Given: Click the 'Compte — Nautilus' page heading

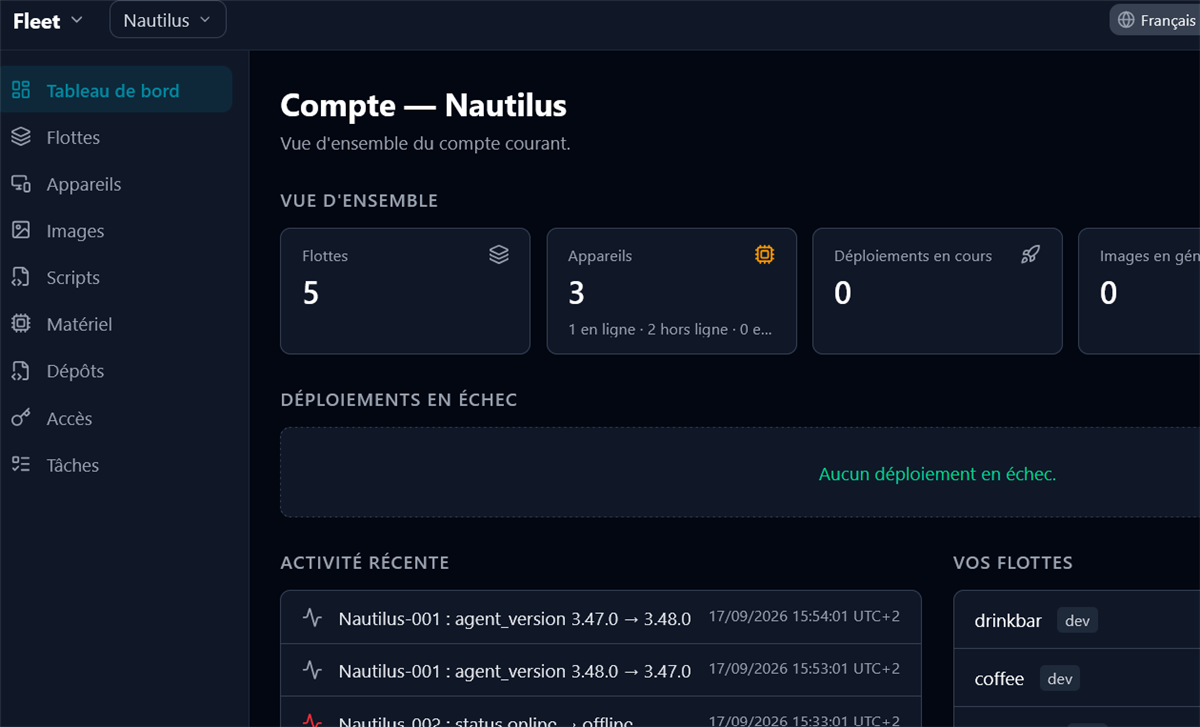Looking at the screenshot, I should (423, 105).
